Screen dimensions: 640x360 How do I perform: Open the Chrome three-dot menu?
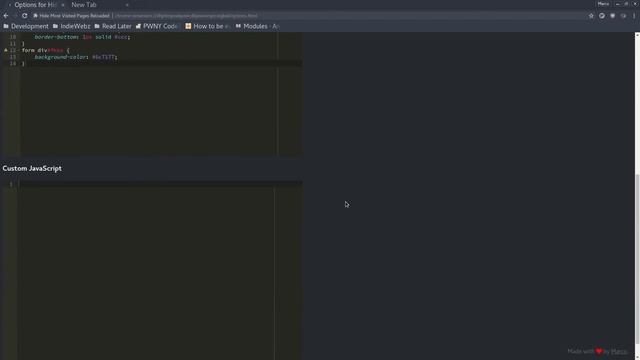[634, 16]
